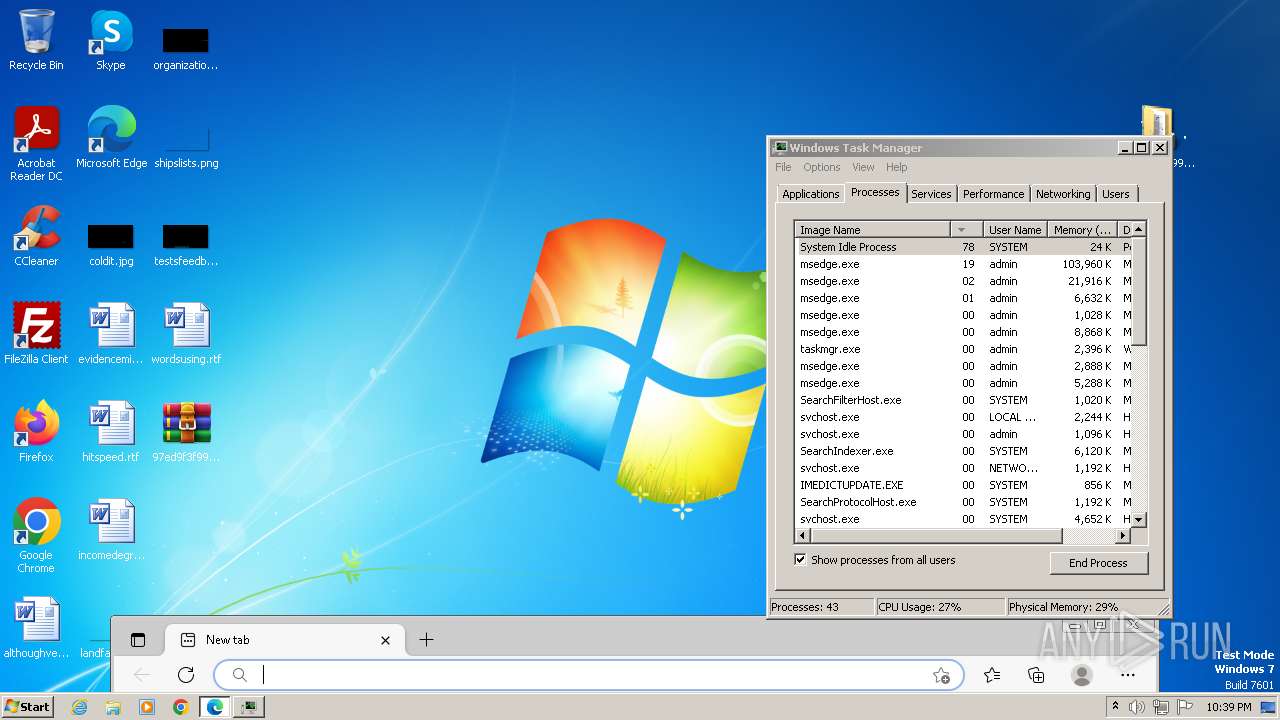Viewport: 1280px width, 720px height.
Task: Click the volume icon in system tray
Action: [1137, 707]
